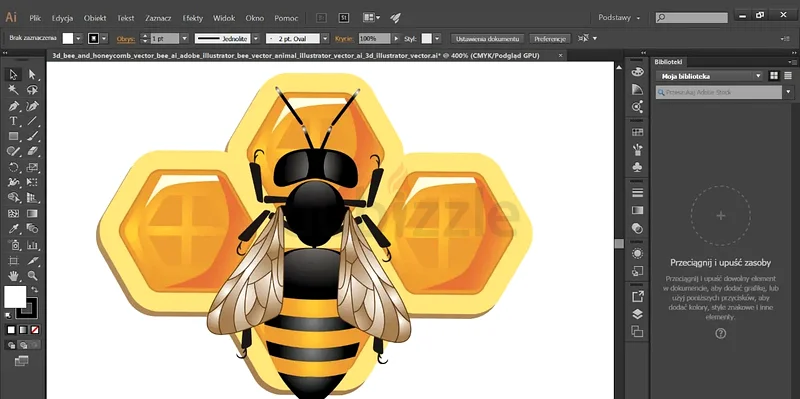Set paint mode to None
800x399 pixels.
click(35, 330)
